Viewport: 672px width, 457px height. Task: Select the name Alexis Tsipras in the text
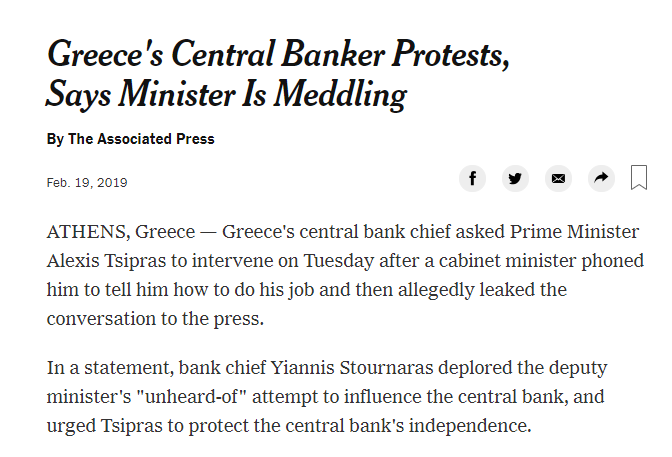[106, 261]
